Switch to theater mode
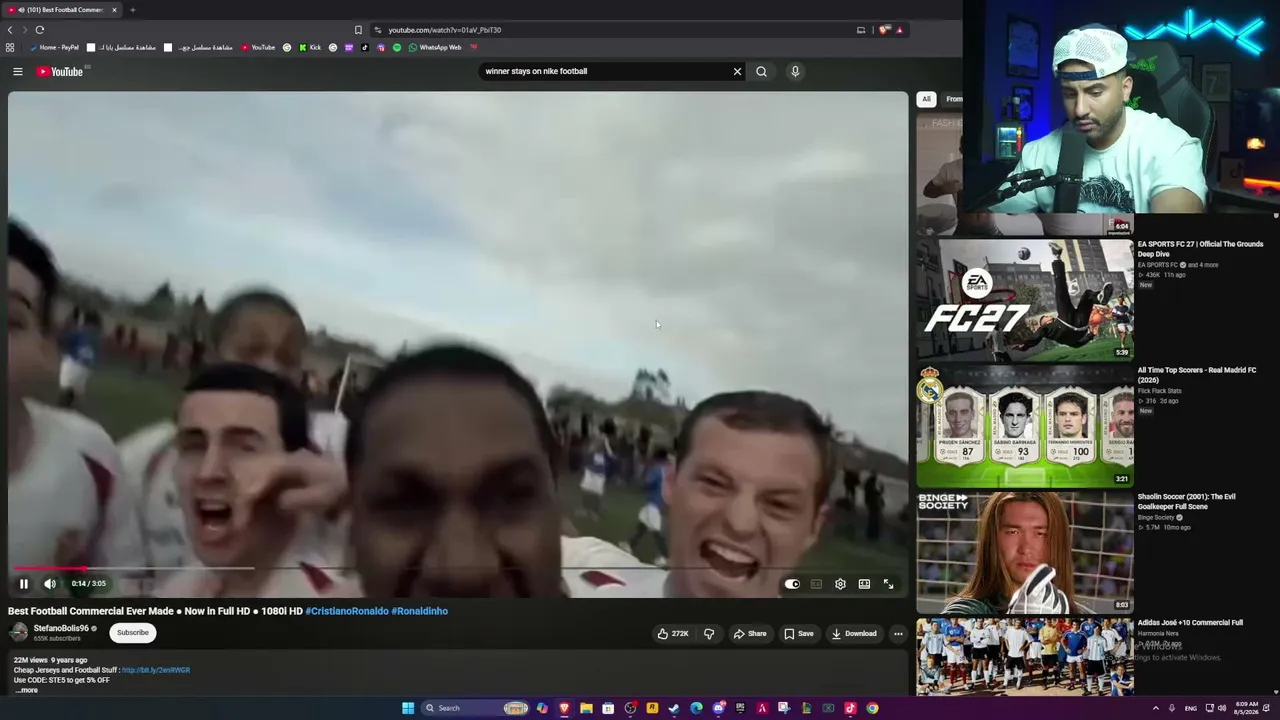Image resolution: width=1280 pixels, height=720 pixels. pyautogui.click(x=864, y=584)
